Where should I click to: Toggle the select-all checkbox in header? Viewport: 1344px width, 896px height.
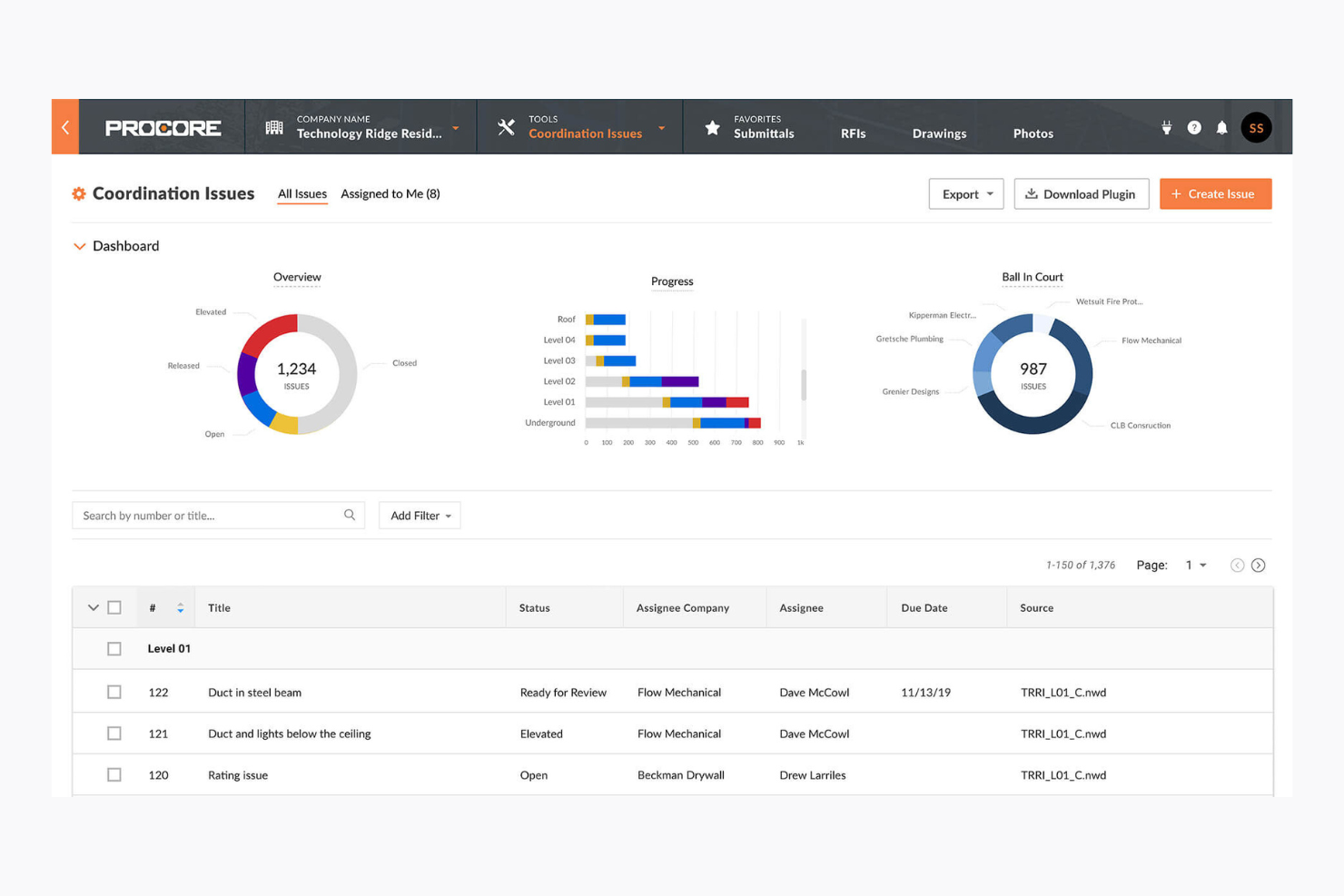[114, 607]
